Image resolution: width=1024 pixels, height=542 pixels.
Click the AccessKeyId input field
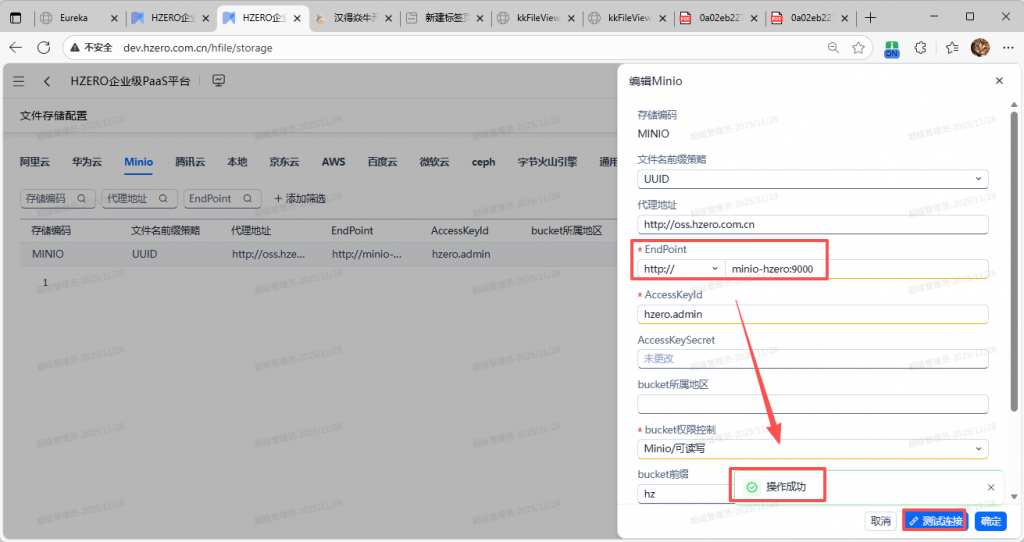pyautogui.click(x=812, y=314)
